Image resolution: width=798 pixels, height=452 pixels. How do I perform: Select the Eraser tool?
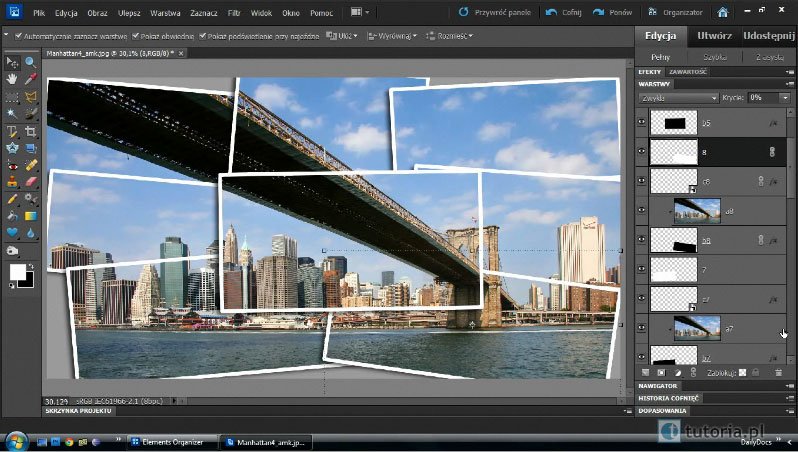(x=31, y=182)
